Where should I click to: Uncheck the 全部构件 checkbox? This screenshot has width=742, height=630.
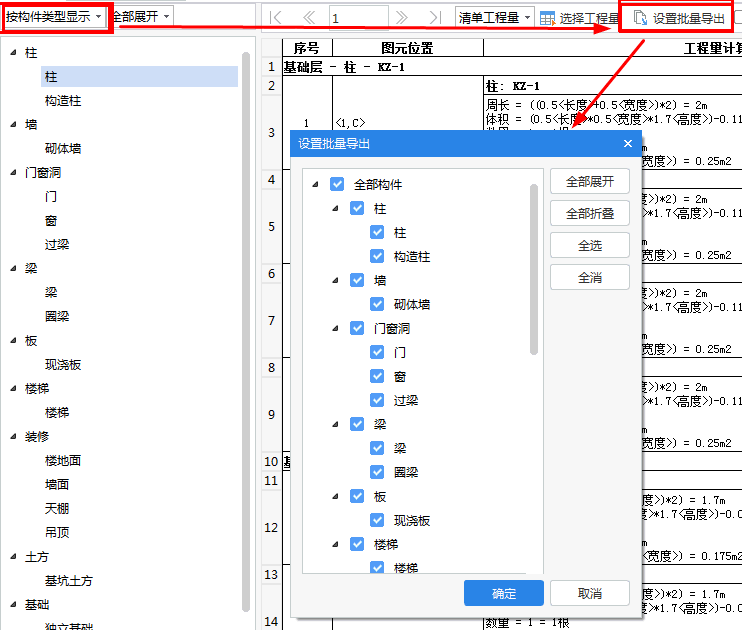point(337,185)
